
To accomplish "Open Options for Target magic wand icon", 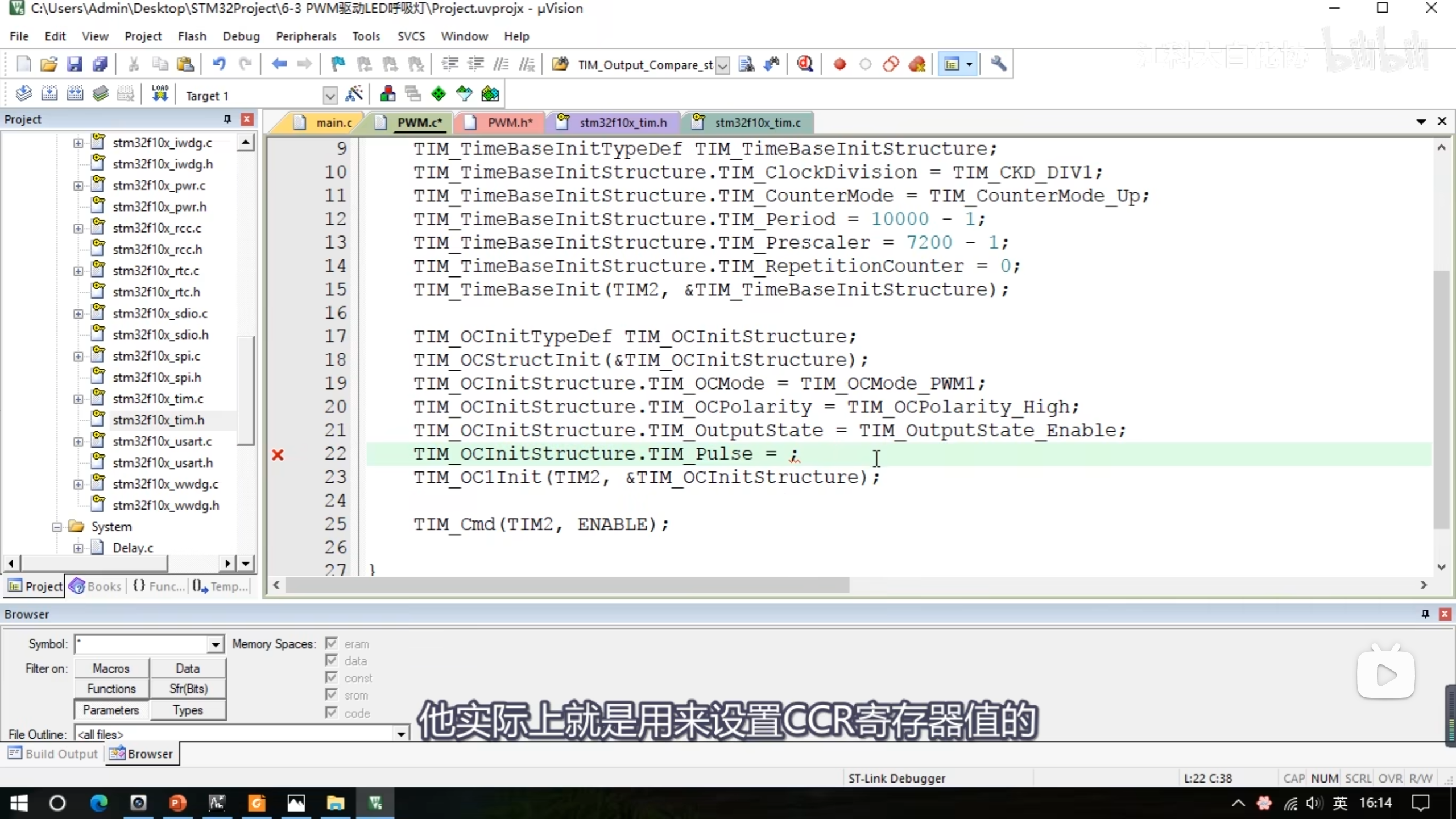I will coord(354,94).
